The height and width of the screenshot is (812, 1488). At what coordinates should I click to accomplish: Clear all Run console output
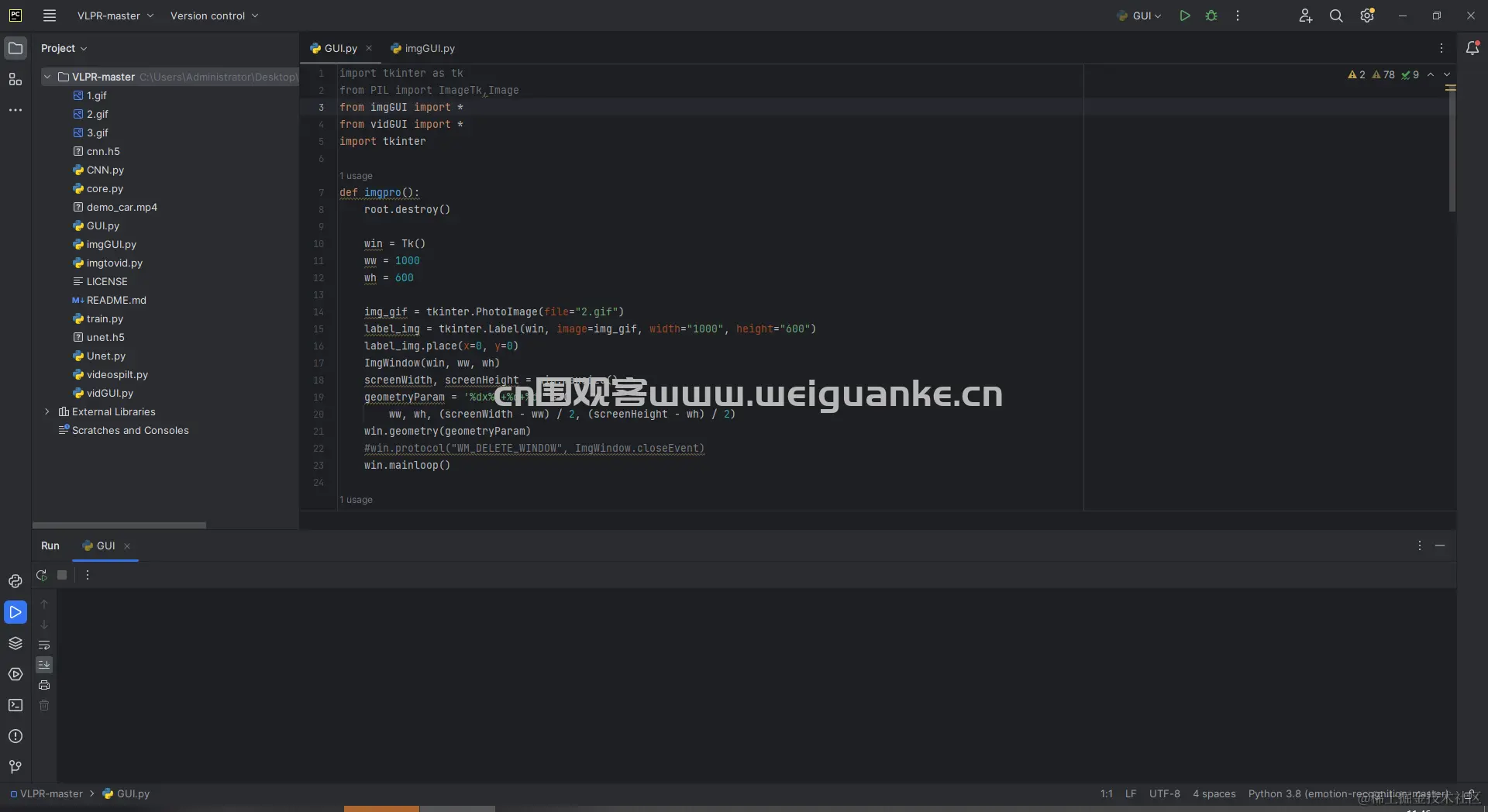click(44, 705)
